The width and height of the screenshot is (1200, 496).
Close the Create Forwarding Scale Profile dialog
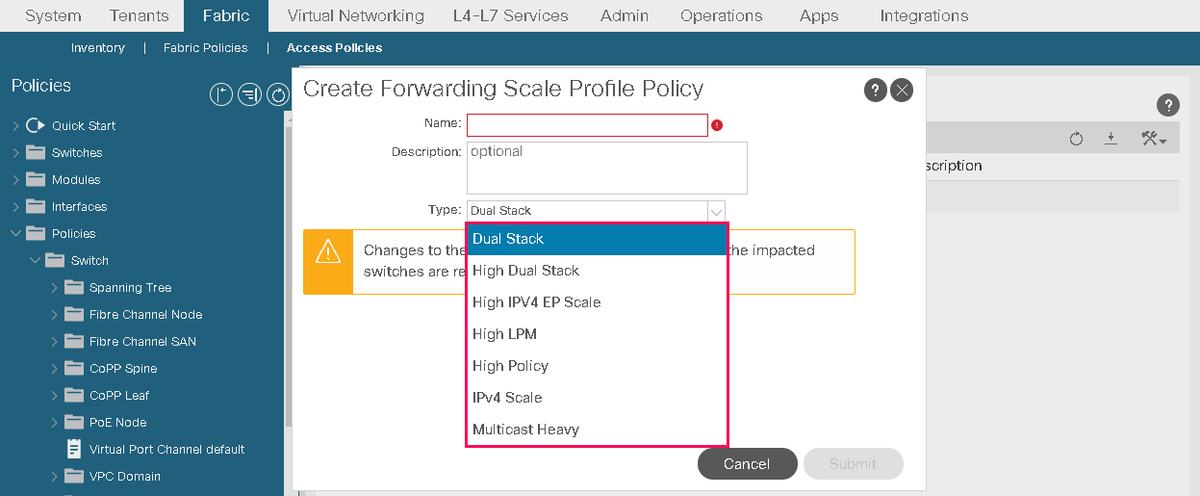[902, 91]
